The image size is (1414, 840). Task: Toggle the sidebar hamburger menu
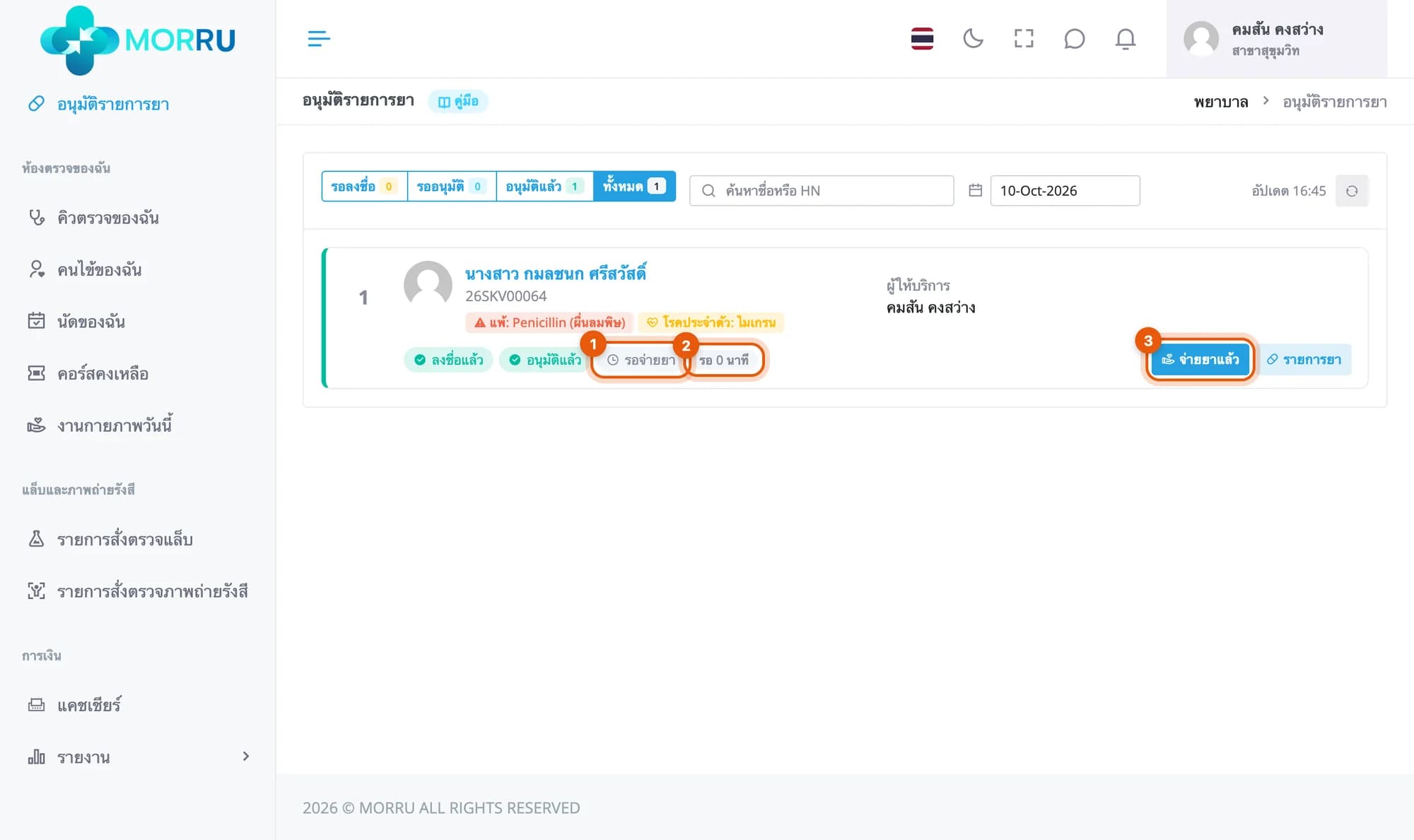click(x=319, y=38)
